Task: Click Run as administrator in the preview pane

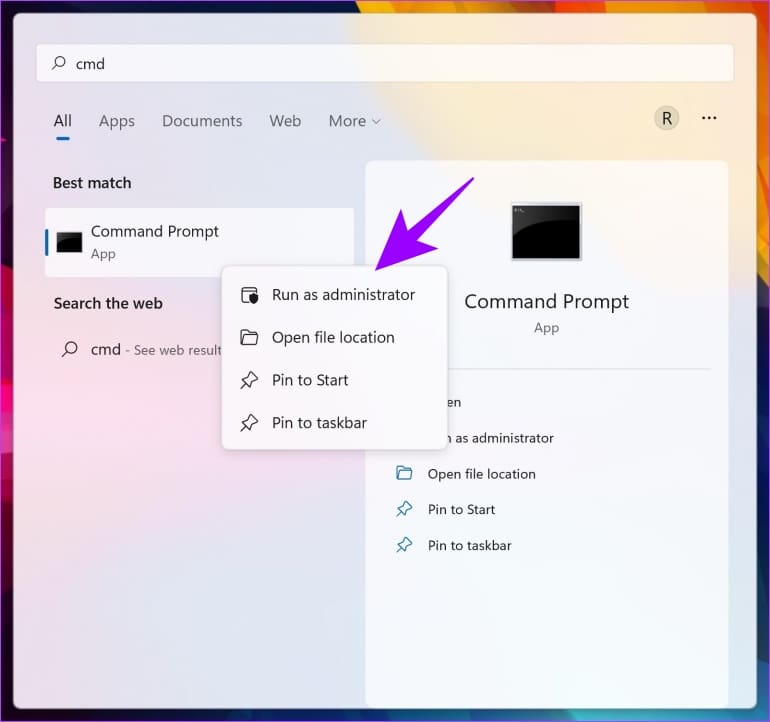Action: [501, 438]
